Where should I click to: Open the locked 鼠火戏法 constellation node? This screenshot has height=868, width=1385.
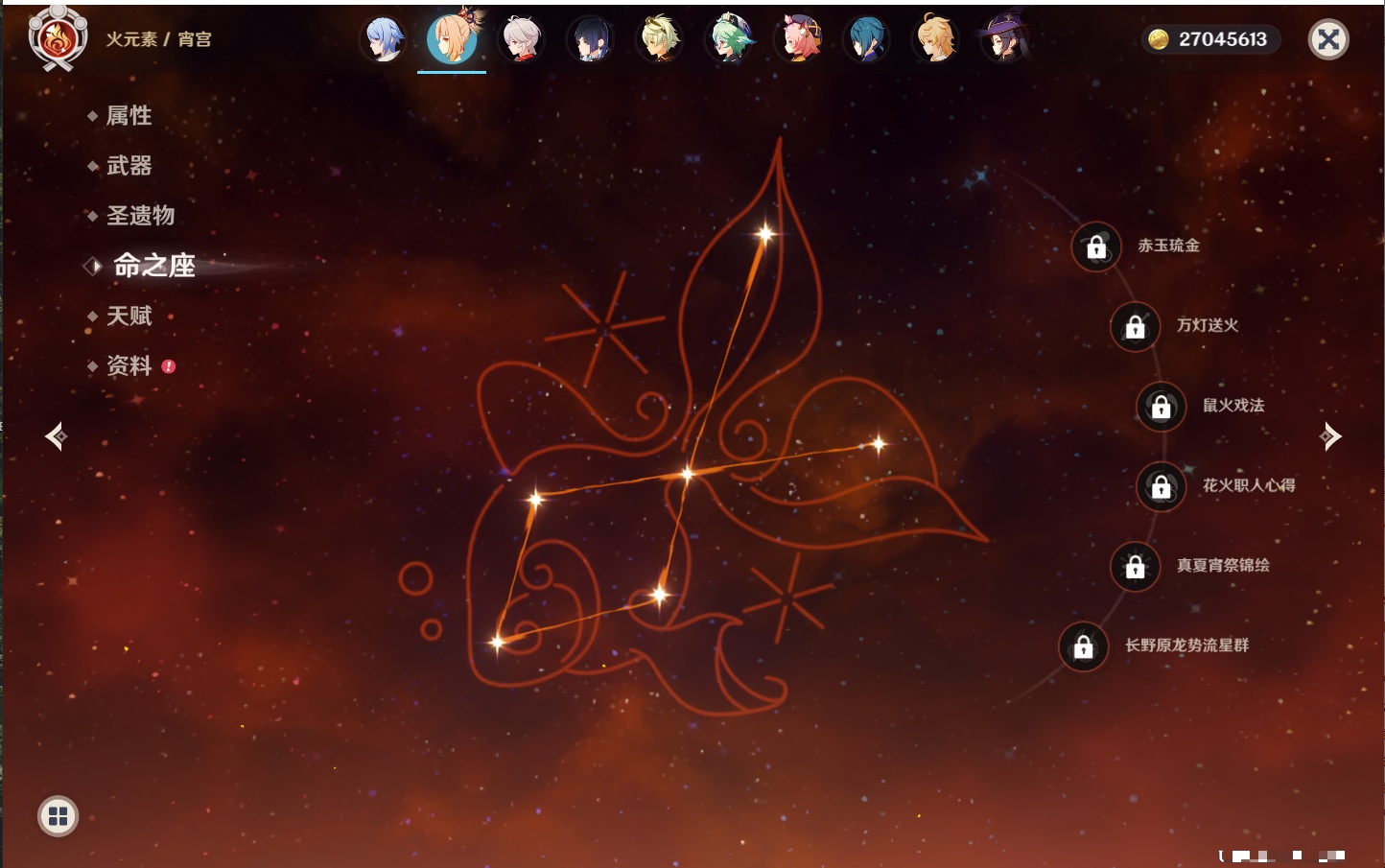[1162, 407]
